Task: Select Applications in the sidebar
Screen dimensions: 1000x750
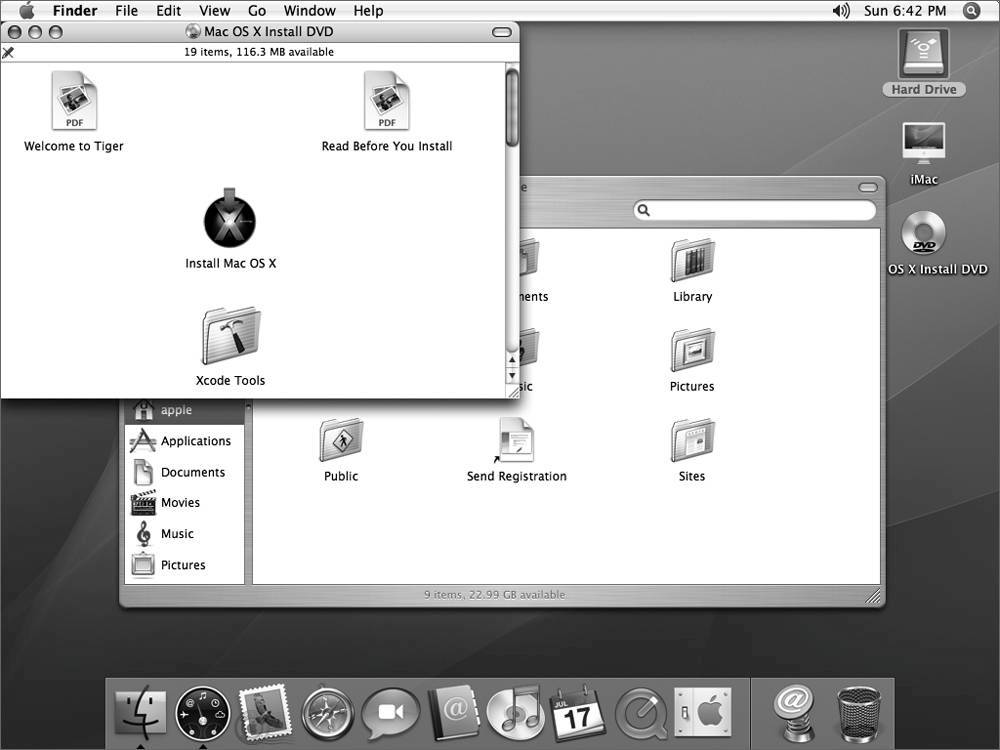Action: pos(185,441)
